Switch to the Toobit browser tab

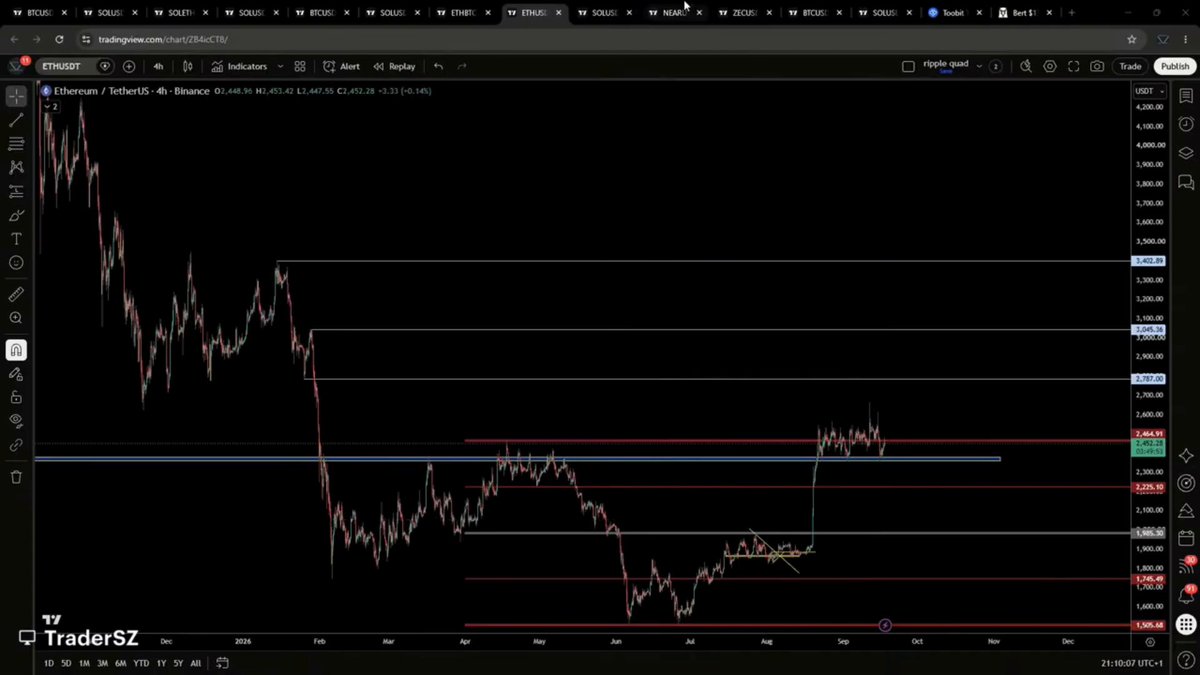pyautogui.click(x=952, y=13)
